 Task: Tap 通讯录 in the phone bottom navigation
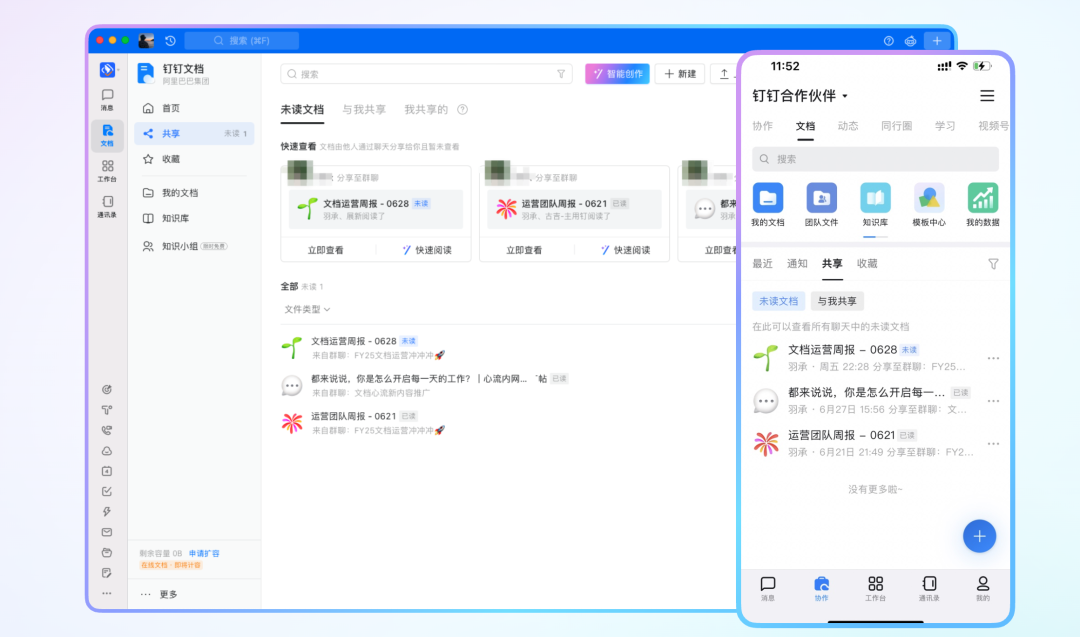[x=928, y=589]
